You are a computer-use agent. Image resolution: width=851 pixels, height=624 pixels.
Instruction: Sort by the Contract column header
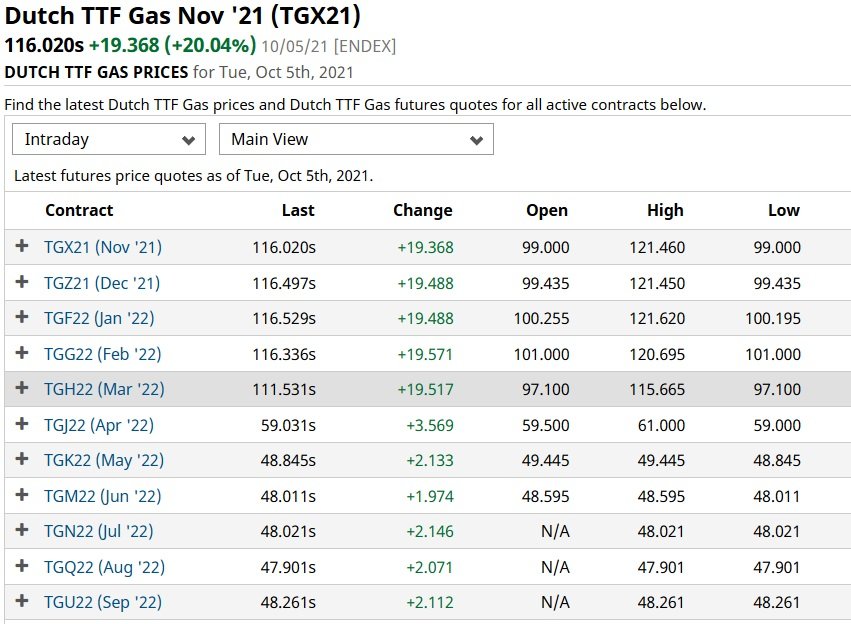(x=79, y=211)
